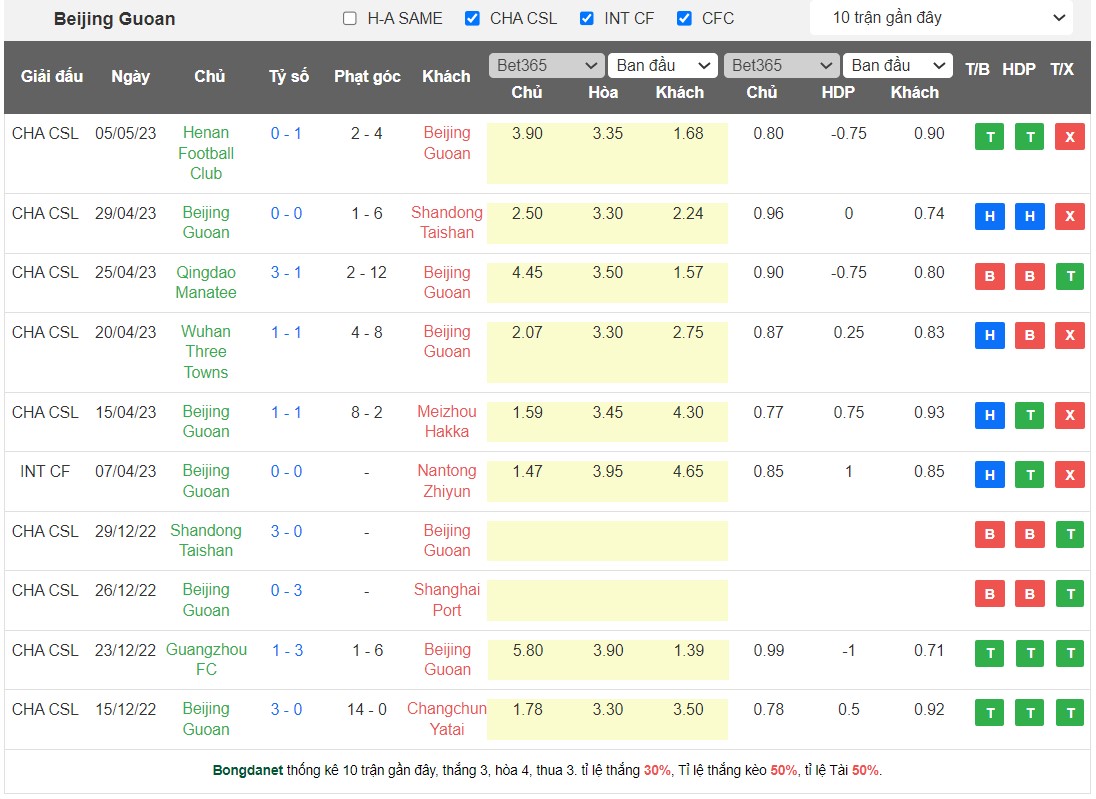Click the 'Phạt góc' column header

click(367, 76)
